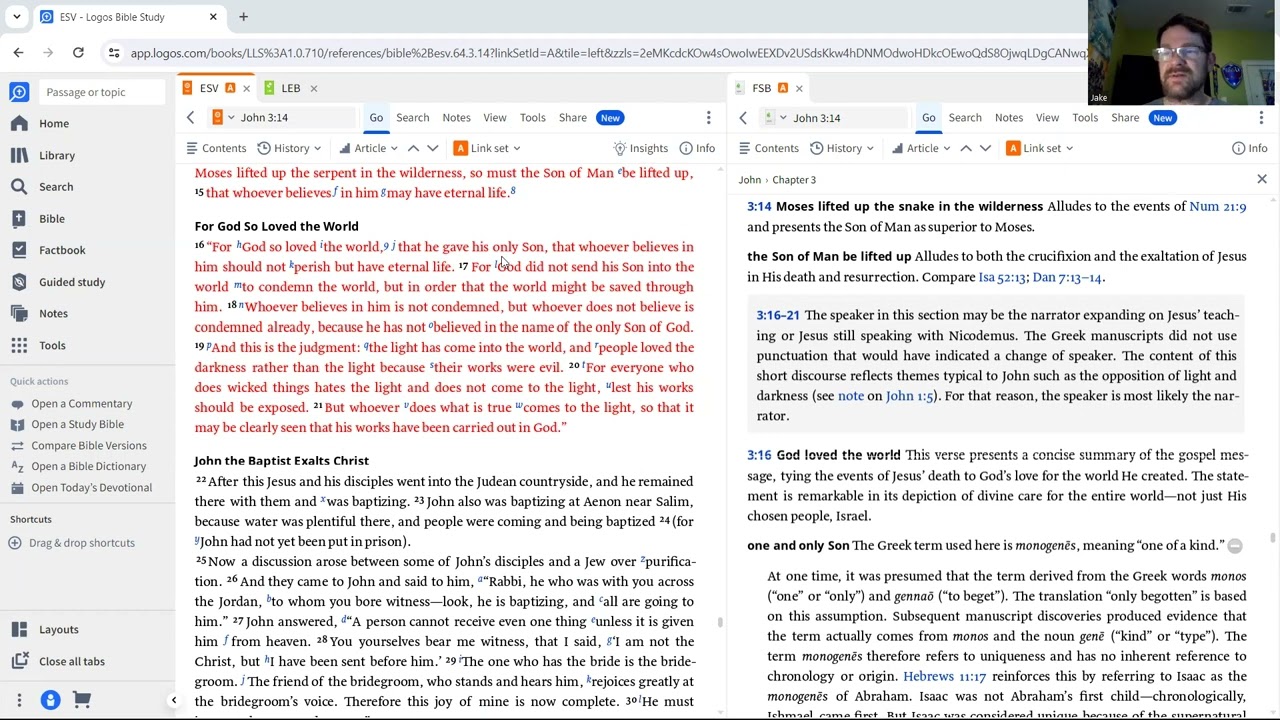
Task: Open the Isa 52:13 cross reference
Action: coord(1002,277)
